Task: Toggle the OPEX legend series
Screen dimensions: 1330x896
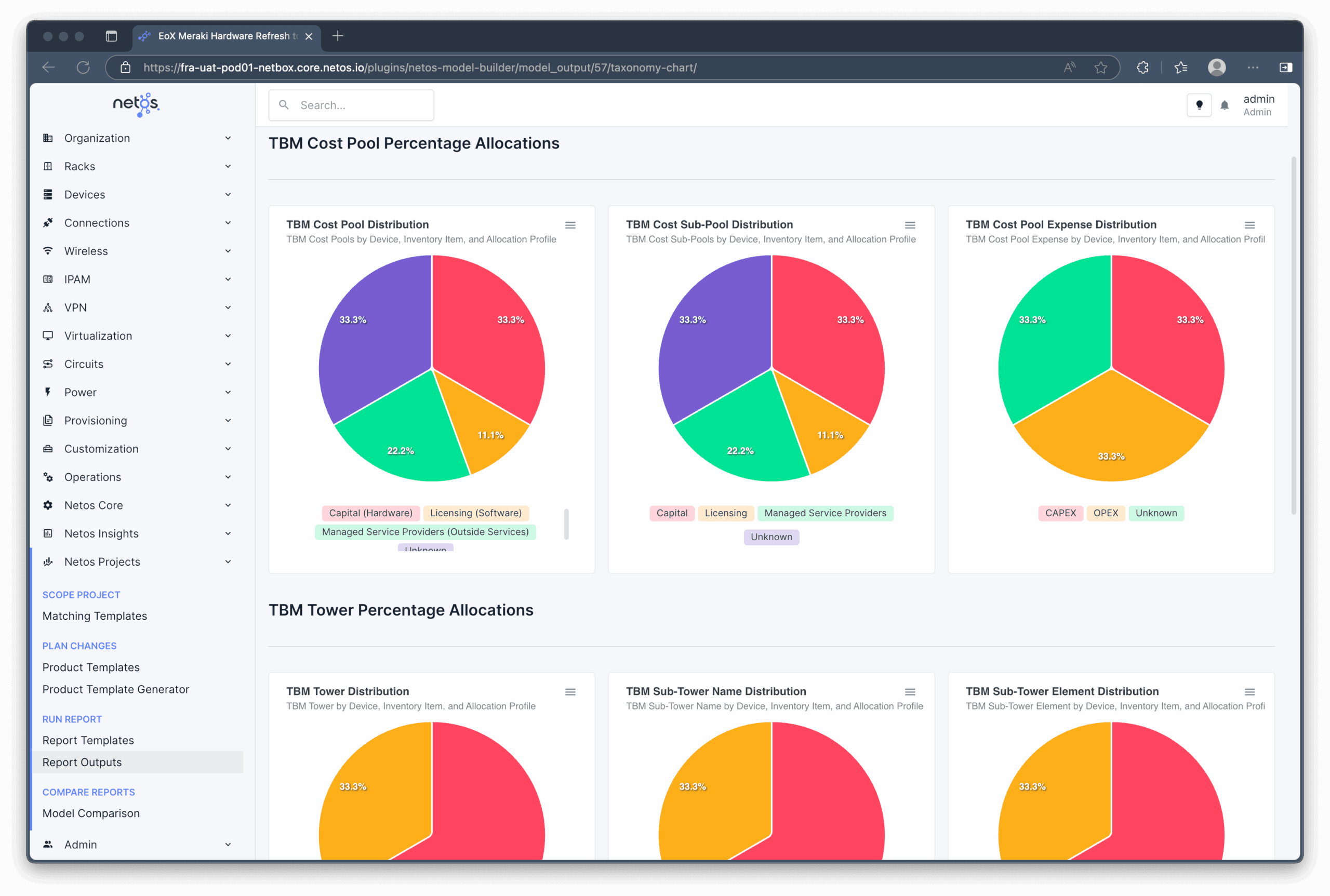Action: pyautogui.click(x=1106, y=513)
